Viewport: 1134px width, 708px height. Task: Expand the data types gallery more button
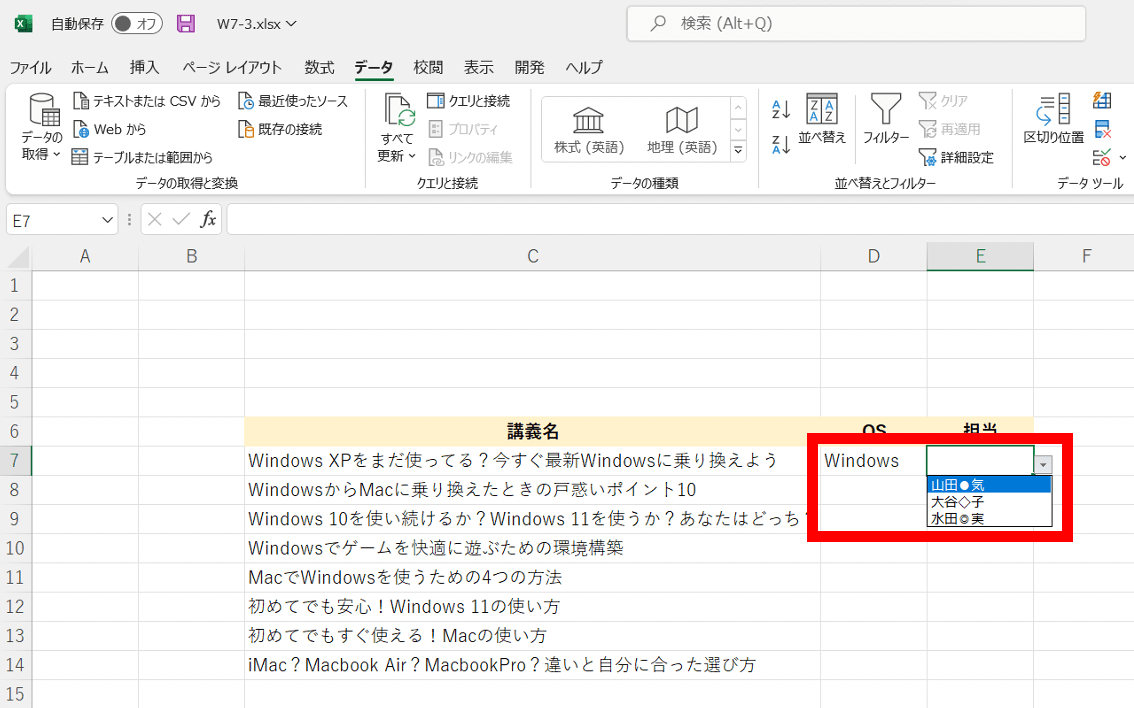pyautogui.click(x=738, y=150)
